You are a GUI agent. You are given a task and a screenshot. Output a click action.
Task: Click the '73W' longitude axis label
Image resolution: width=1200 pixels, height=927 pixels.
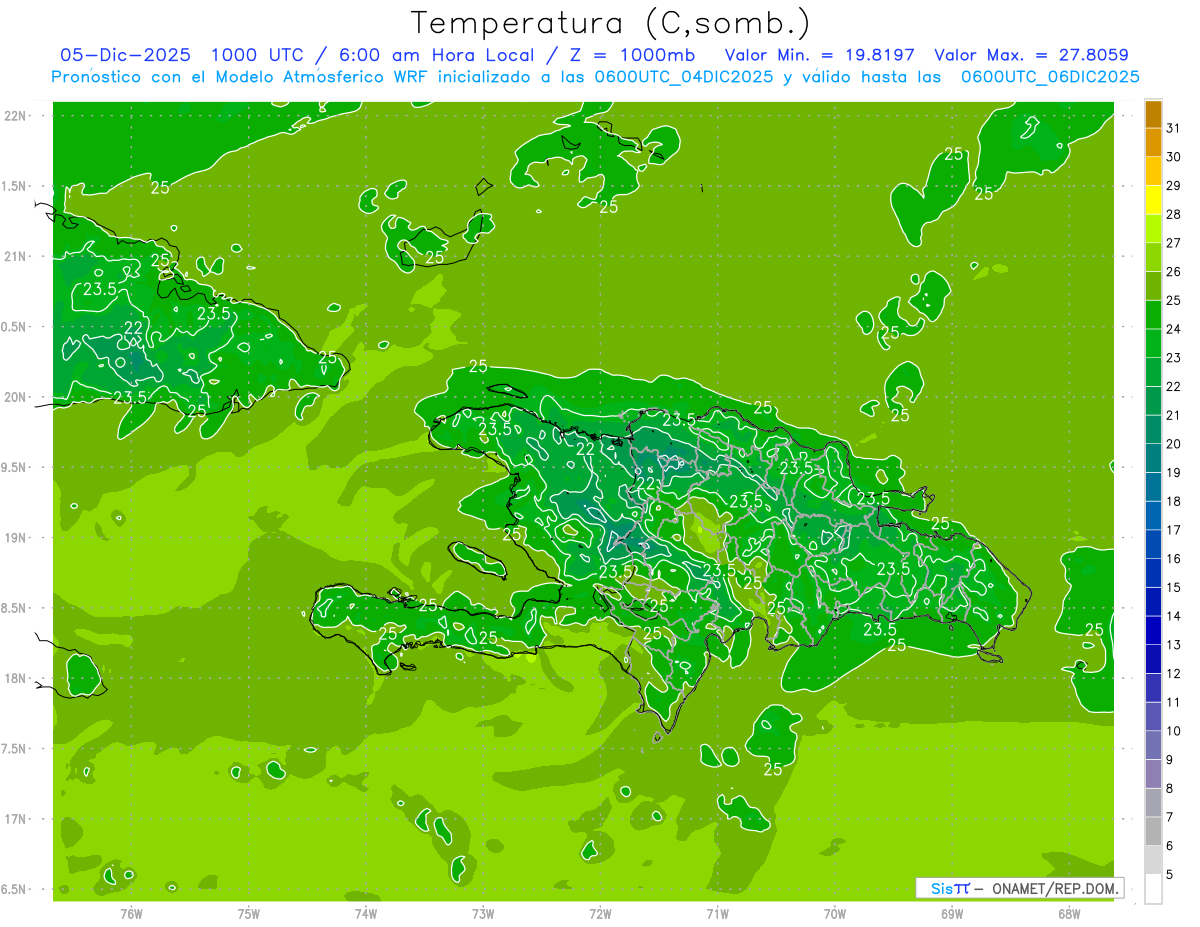483,914
